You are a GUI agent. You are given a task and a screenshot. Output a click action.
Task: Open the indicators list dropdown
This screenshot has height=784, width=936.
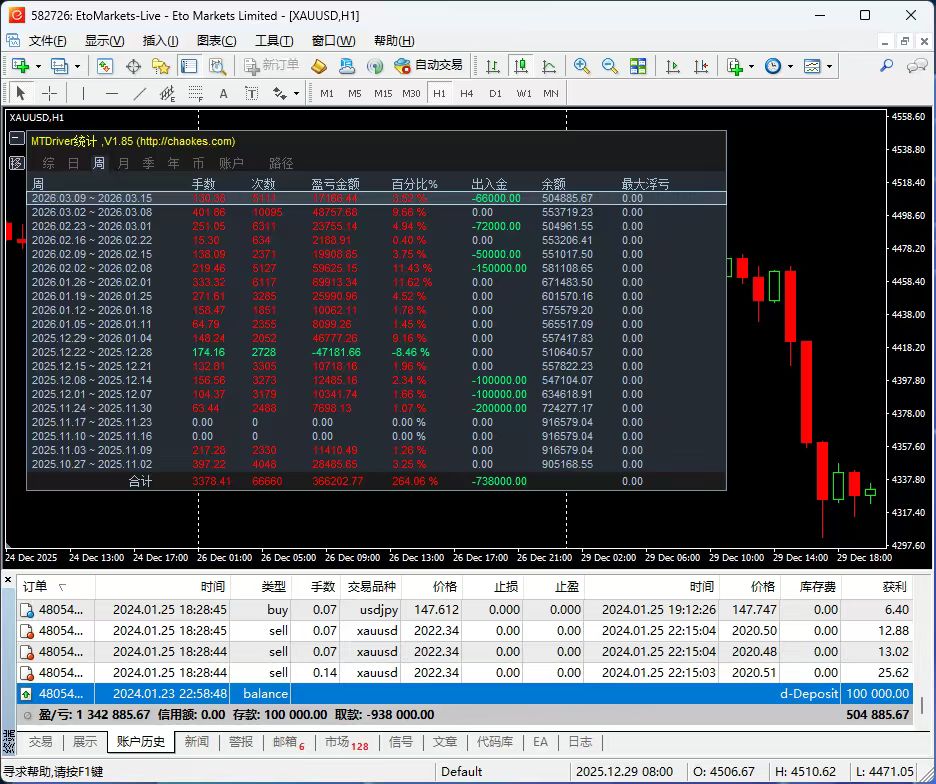(x=751, y=66)
